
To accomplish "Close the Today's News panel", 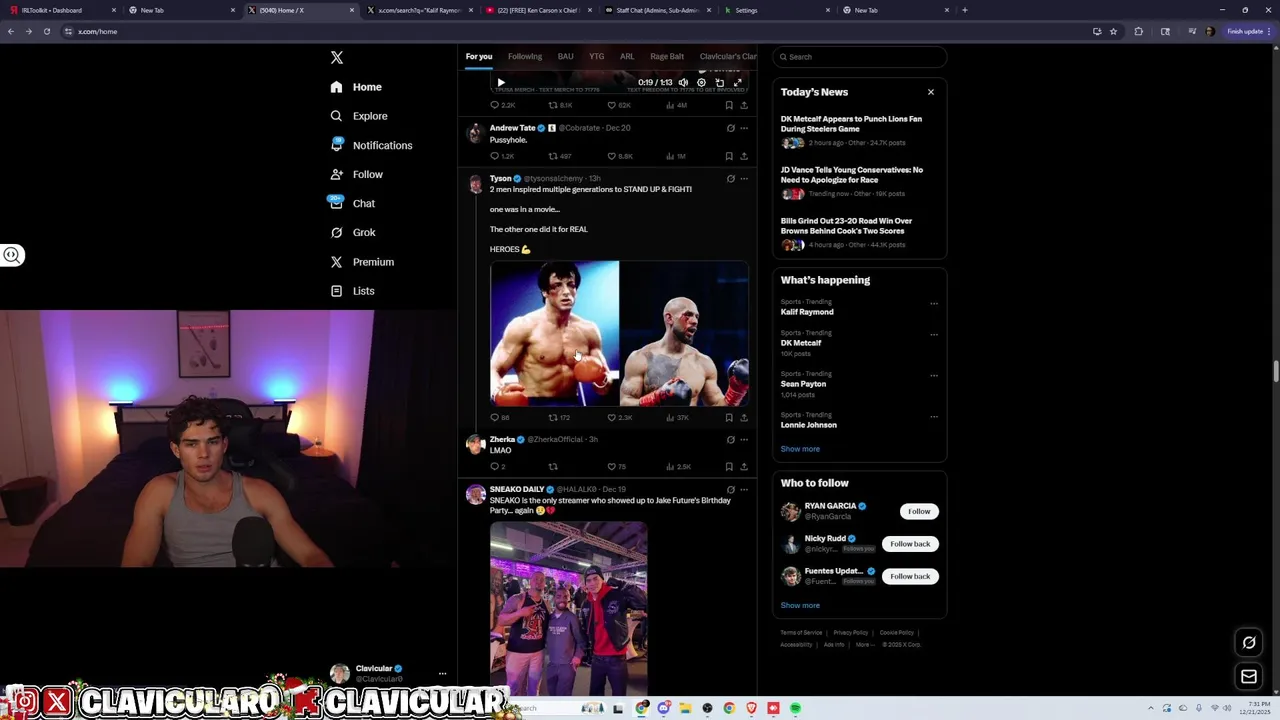I will 930,92.
